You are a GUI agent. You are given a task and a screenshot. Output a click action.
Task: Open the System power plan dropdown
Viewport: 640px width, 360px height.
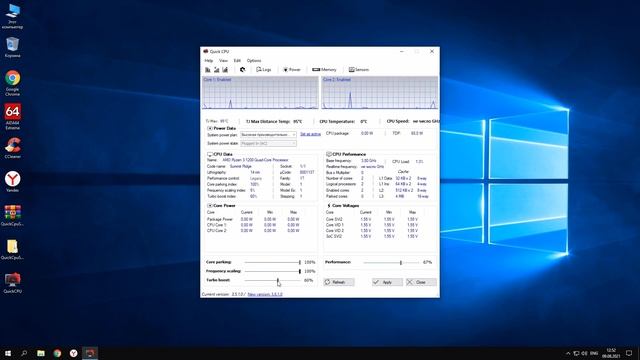[268, 134]
